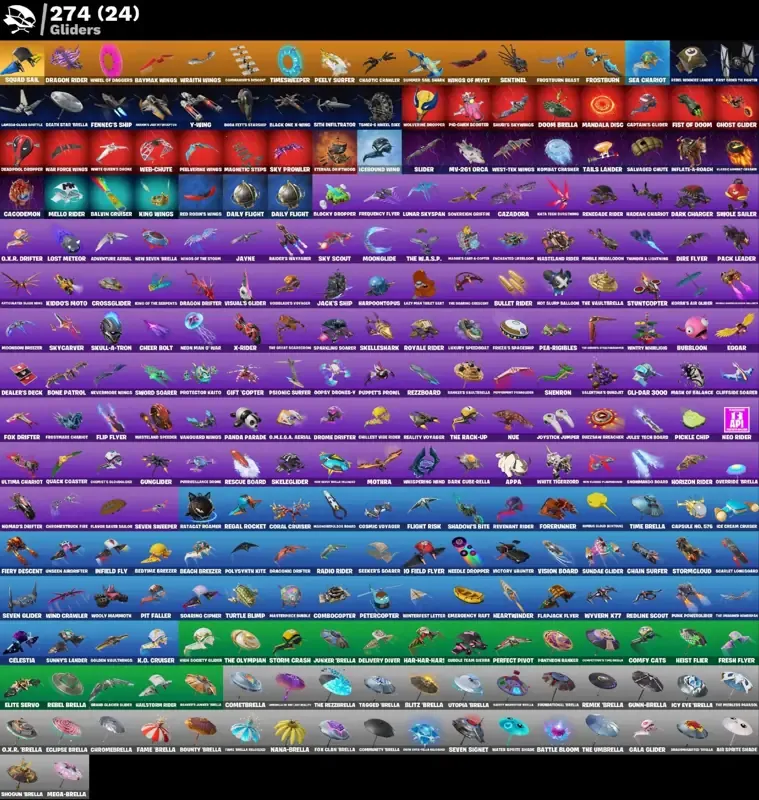Select the Cometbrella umbrella
This screenshot has height=800, width=759.
245,687
